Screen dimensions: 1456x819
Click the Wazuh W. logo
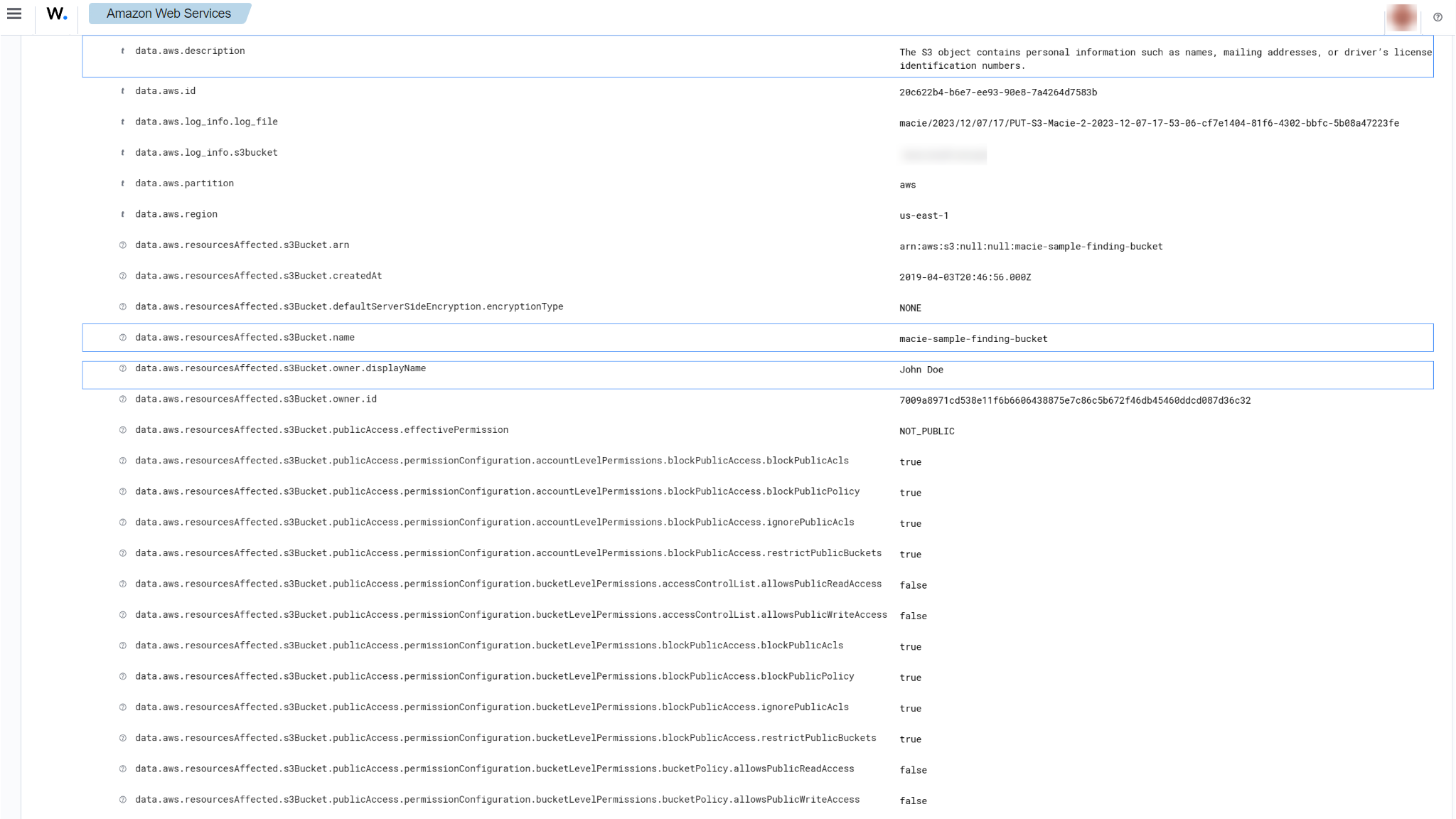57,14
